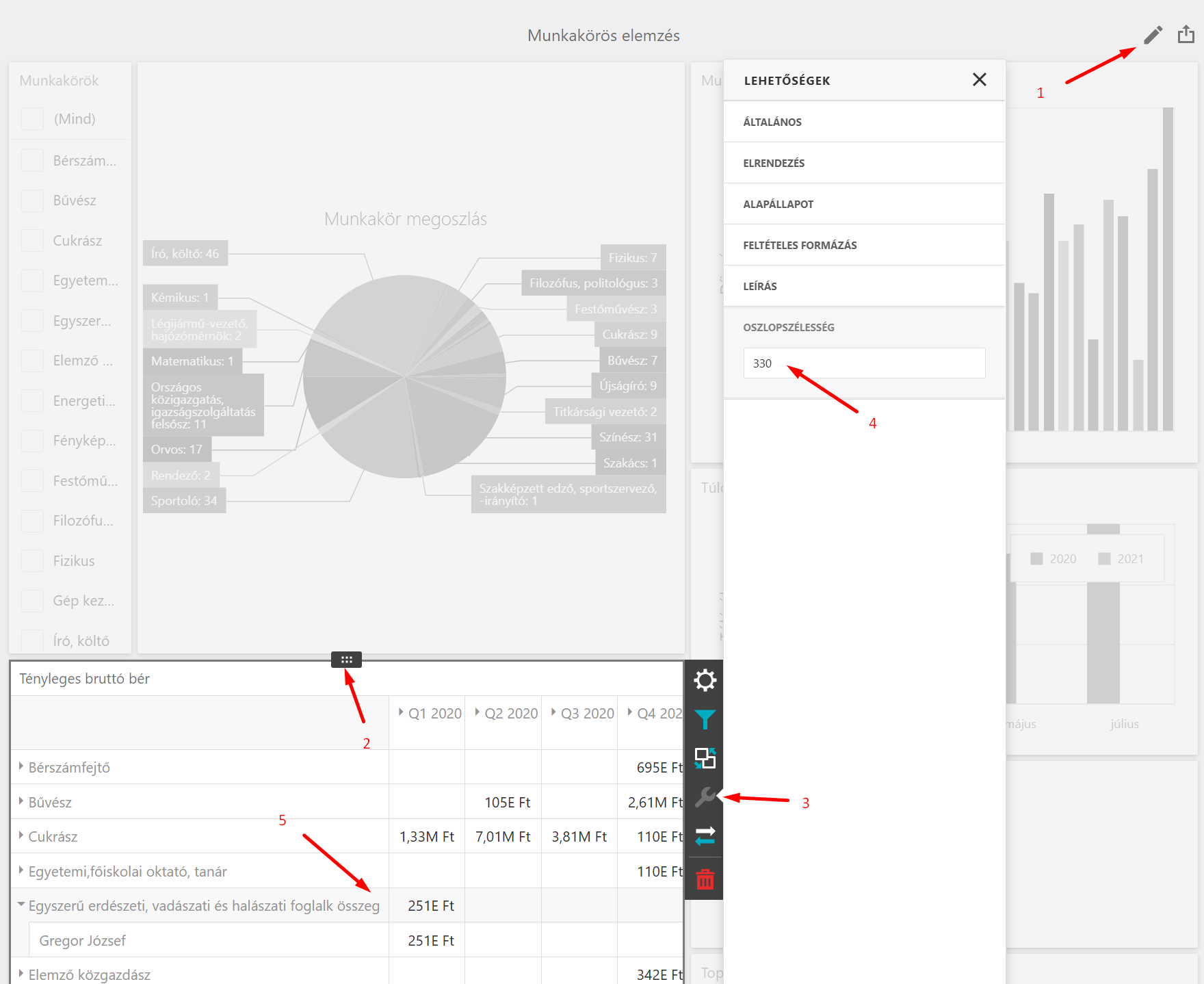Grab the pivot grid drag handle
Image resolution: width=1204 pixels, height=984 pixels.
pos(346,660)
